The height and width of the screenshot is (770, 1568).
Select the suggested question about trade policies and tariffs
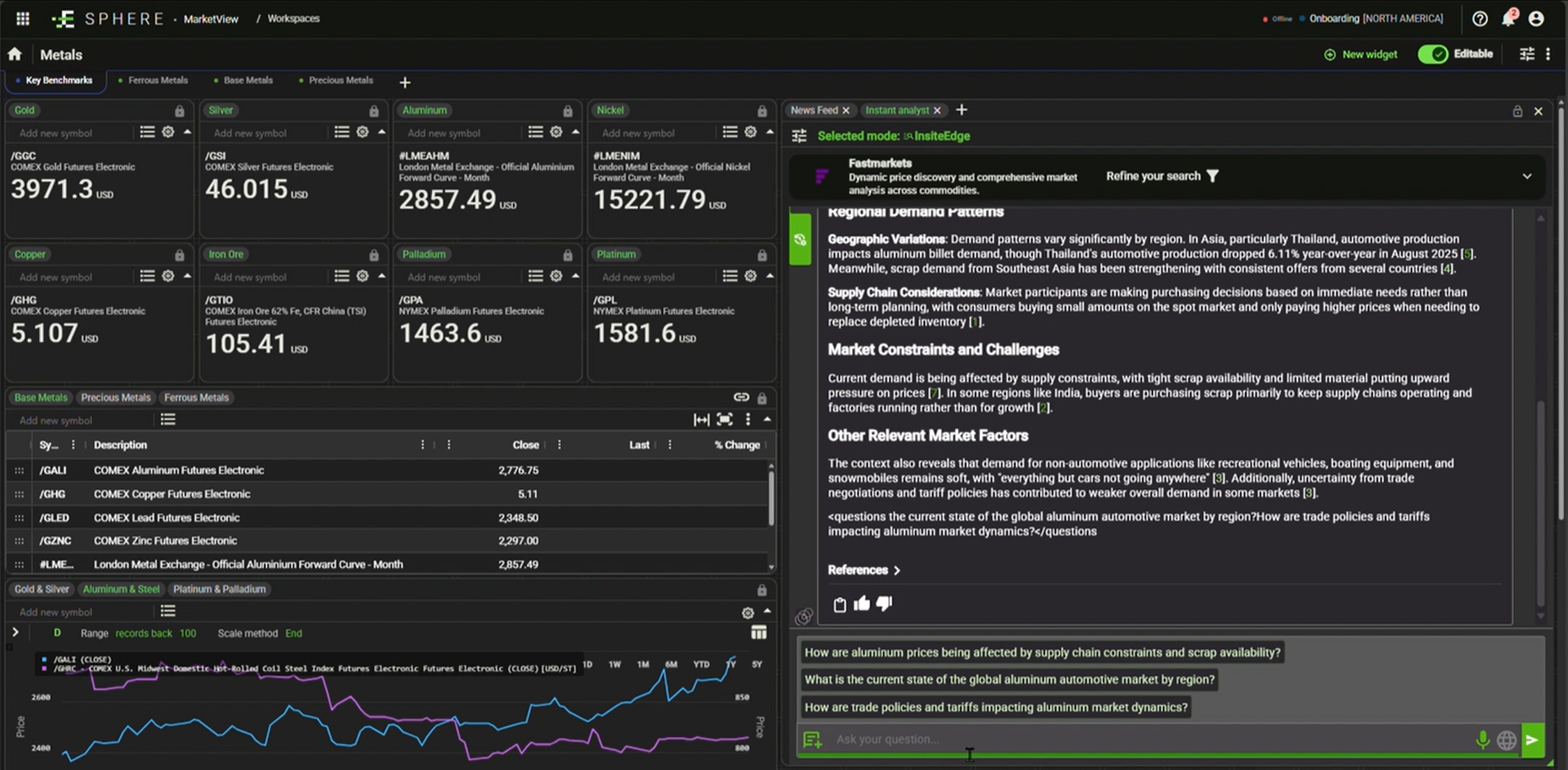[x=995, y=707]
